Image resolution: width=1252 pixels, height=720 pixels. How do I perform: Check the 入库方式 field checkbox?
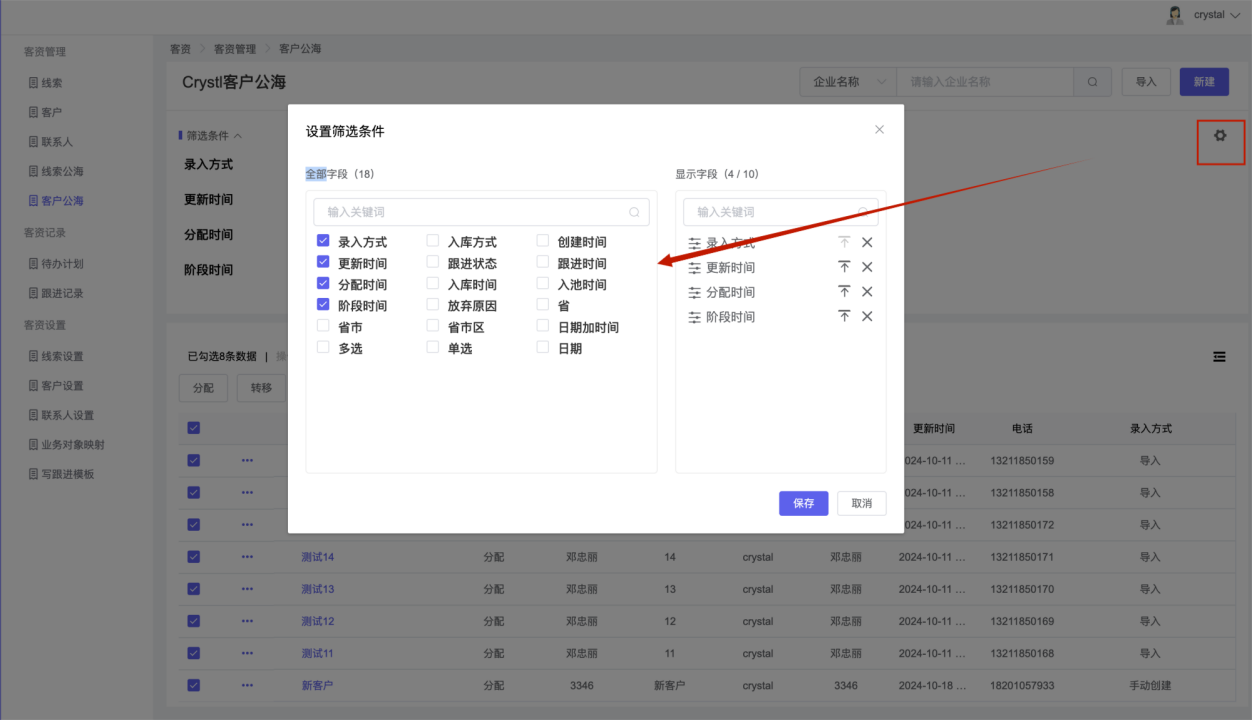pyautogui.click(x=433, y=241)
